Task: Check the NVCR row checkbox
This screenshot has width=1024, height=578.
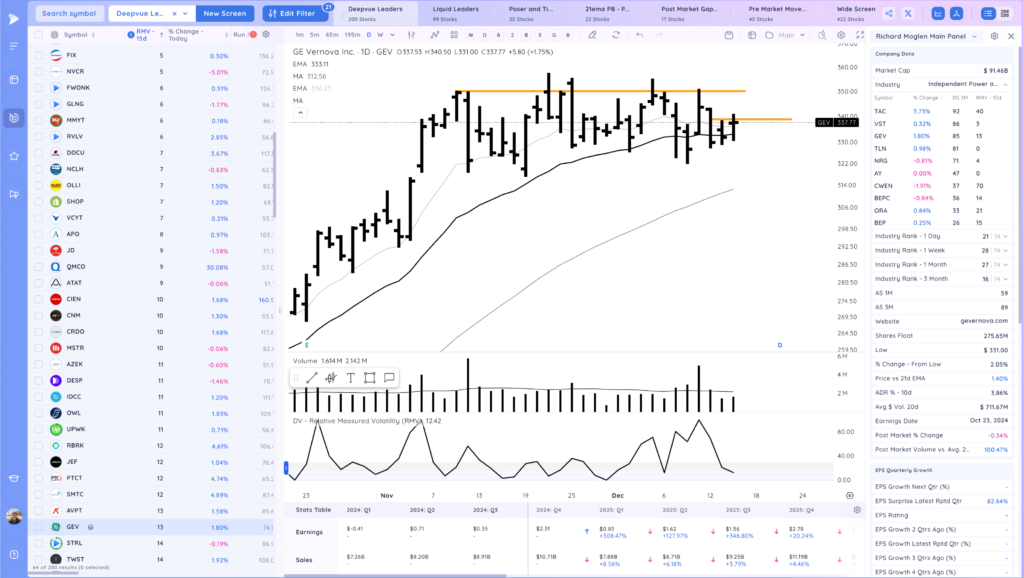Action: [39, 72]
